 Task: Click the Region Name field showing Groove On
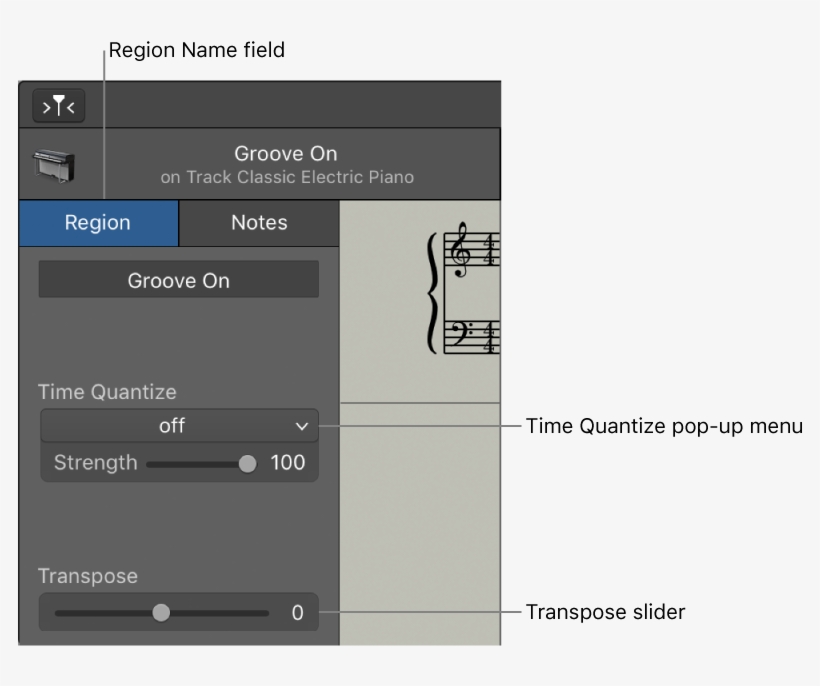click(178, 280)
